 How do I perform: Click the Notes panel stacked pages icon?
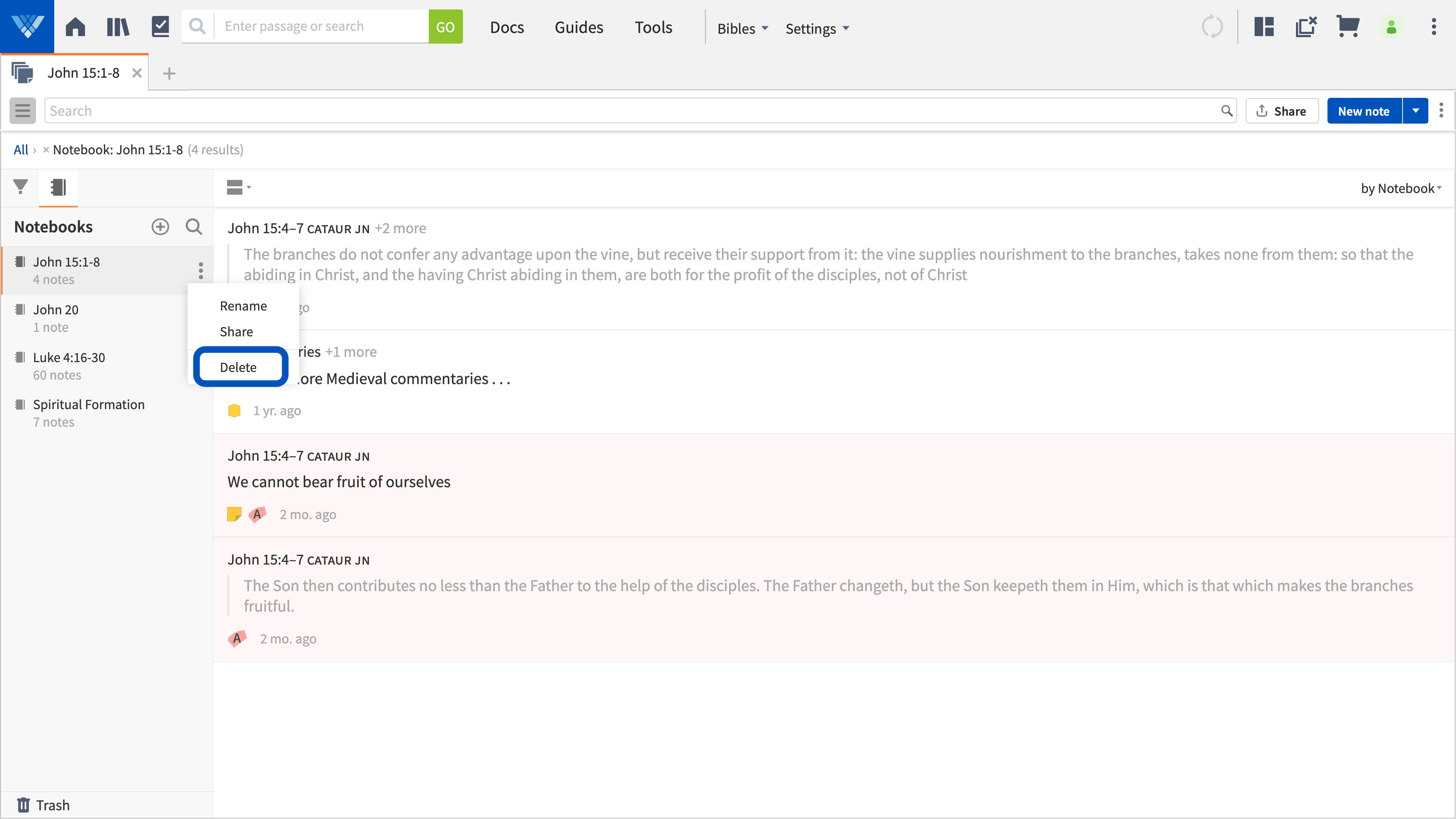23,73
